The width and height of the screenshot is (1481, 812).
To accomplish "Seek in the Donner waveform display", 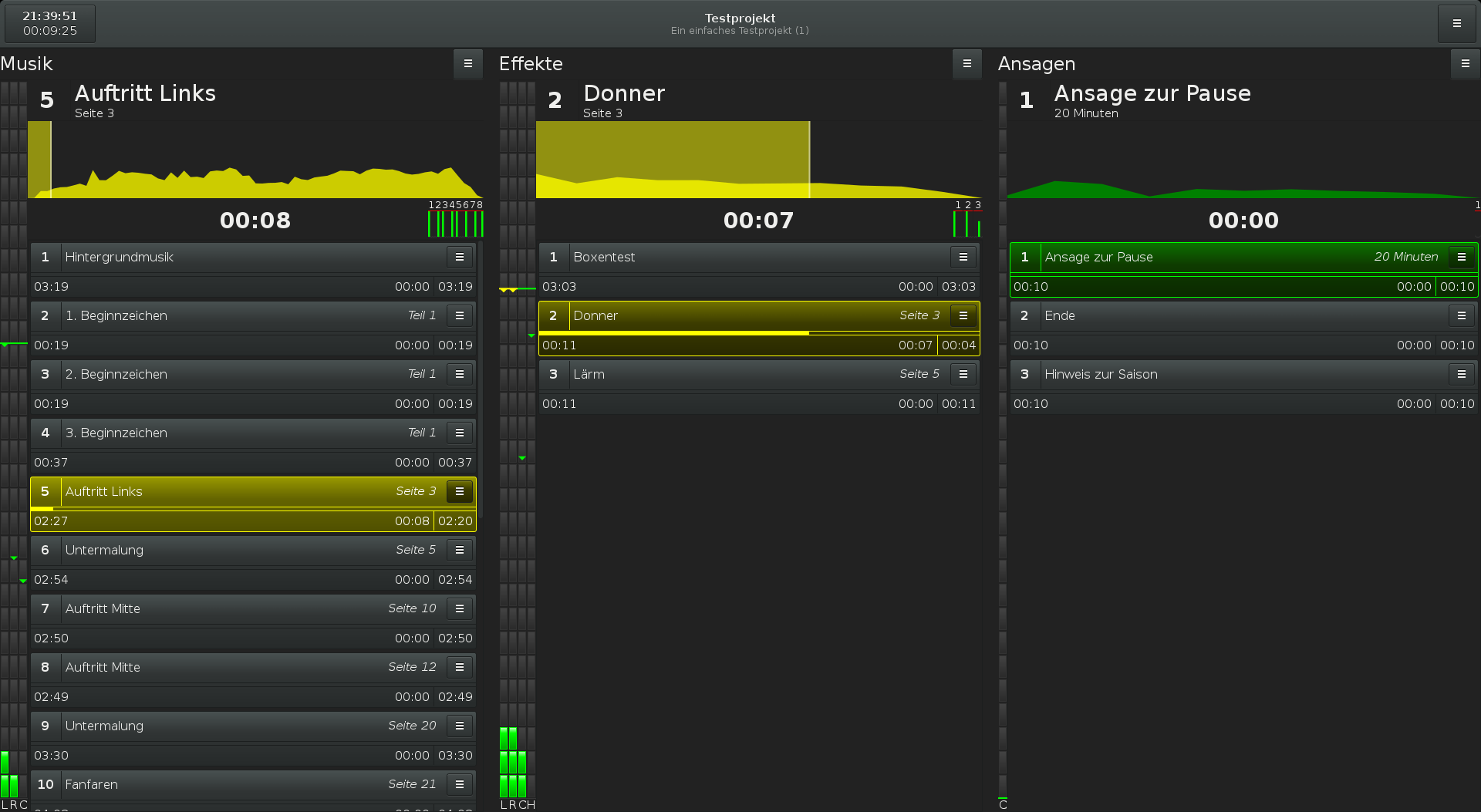I will coord(759,160).
